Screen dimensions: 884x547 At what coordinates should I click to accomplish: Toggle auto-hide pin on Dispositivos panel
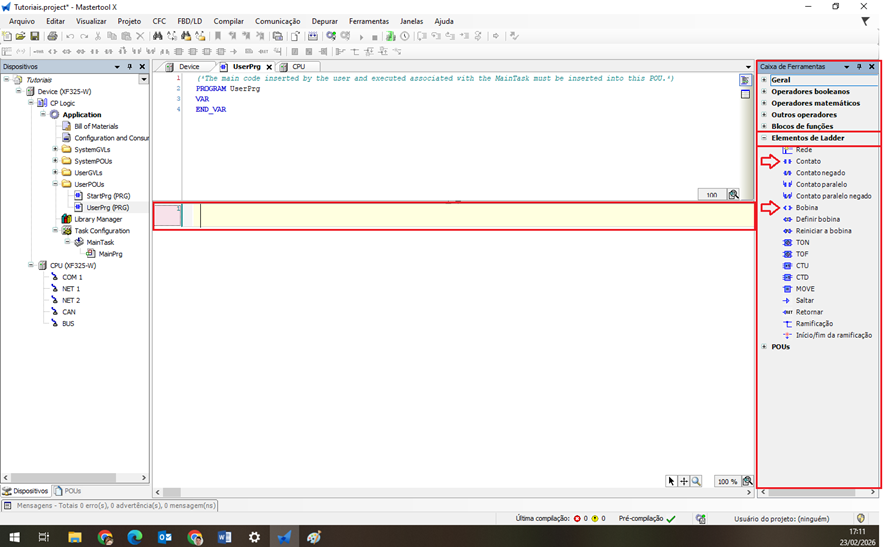[129, 67]
